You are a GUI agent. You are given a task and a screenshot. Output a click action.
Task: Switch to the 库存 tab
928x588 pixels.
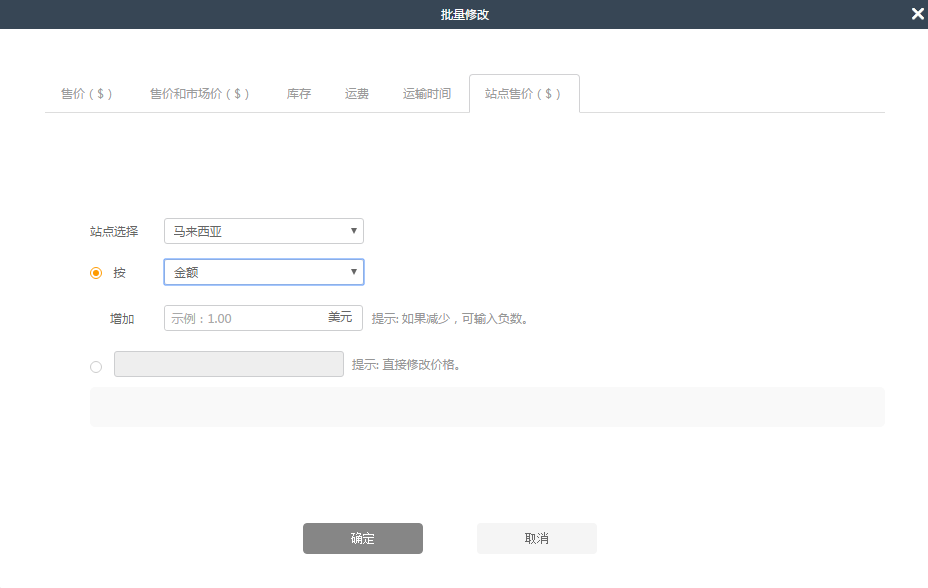point(297,93)
